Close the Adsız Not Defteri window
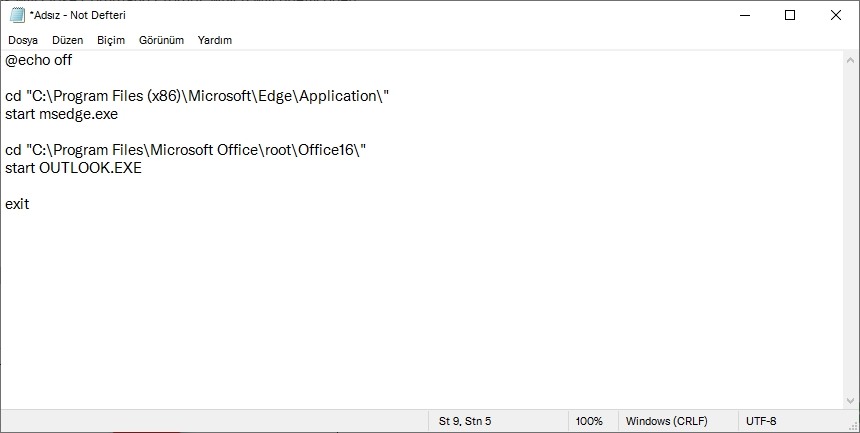 point(835,15)
